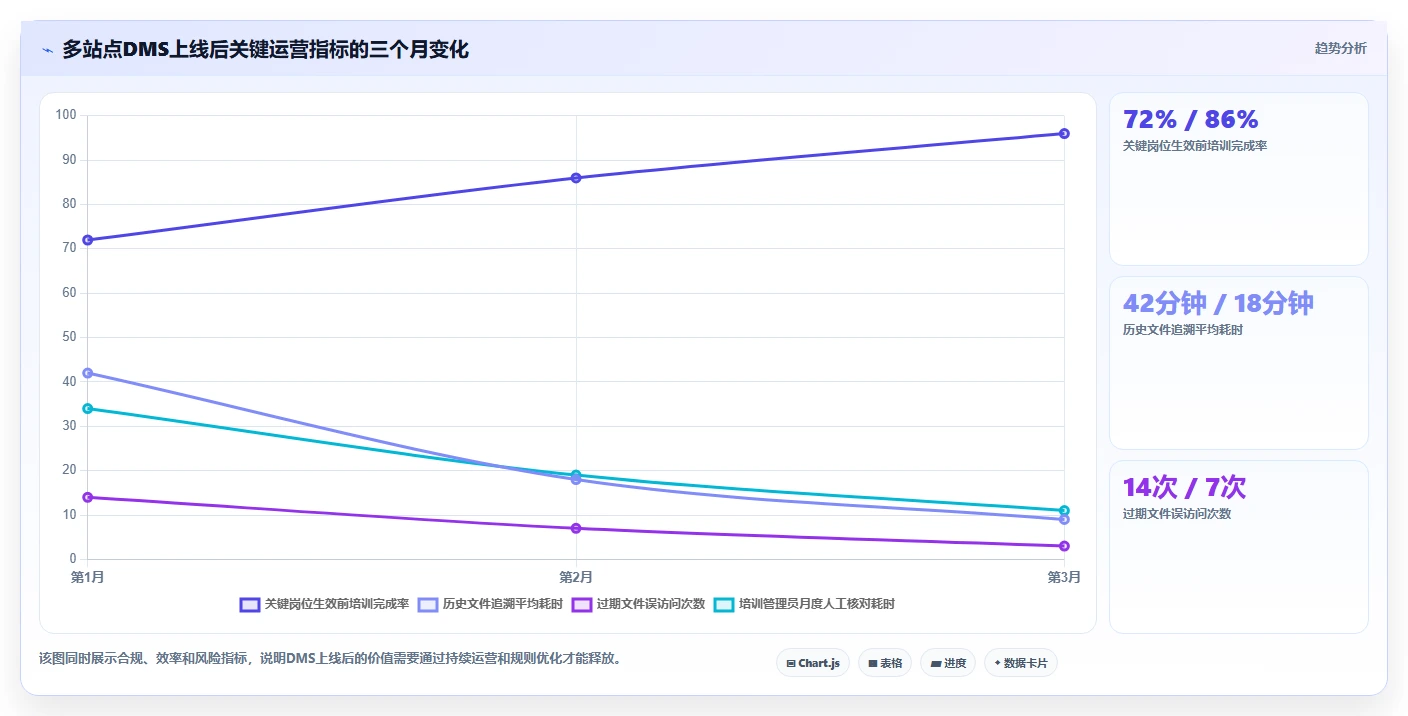Viewport: 1408px width, 716px height.
Task: Click the 第1月 training completion point at 72
Action: tap(88, 240)
